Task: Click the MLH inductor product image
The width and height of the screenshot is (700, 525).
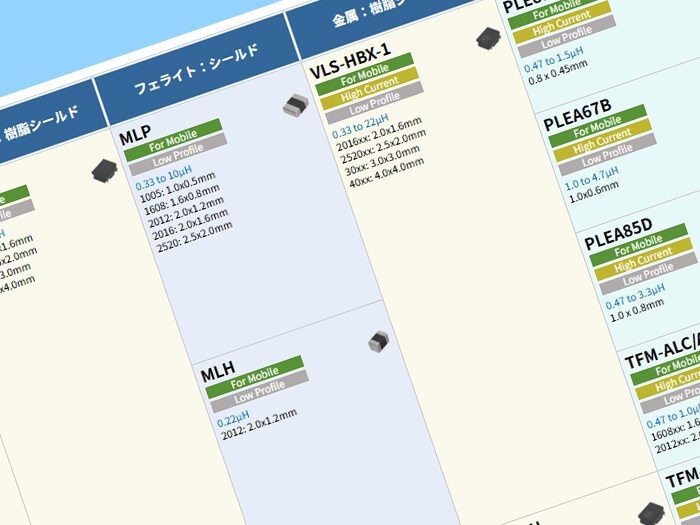Action: (x=379, y=342)
